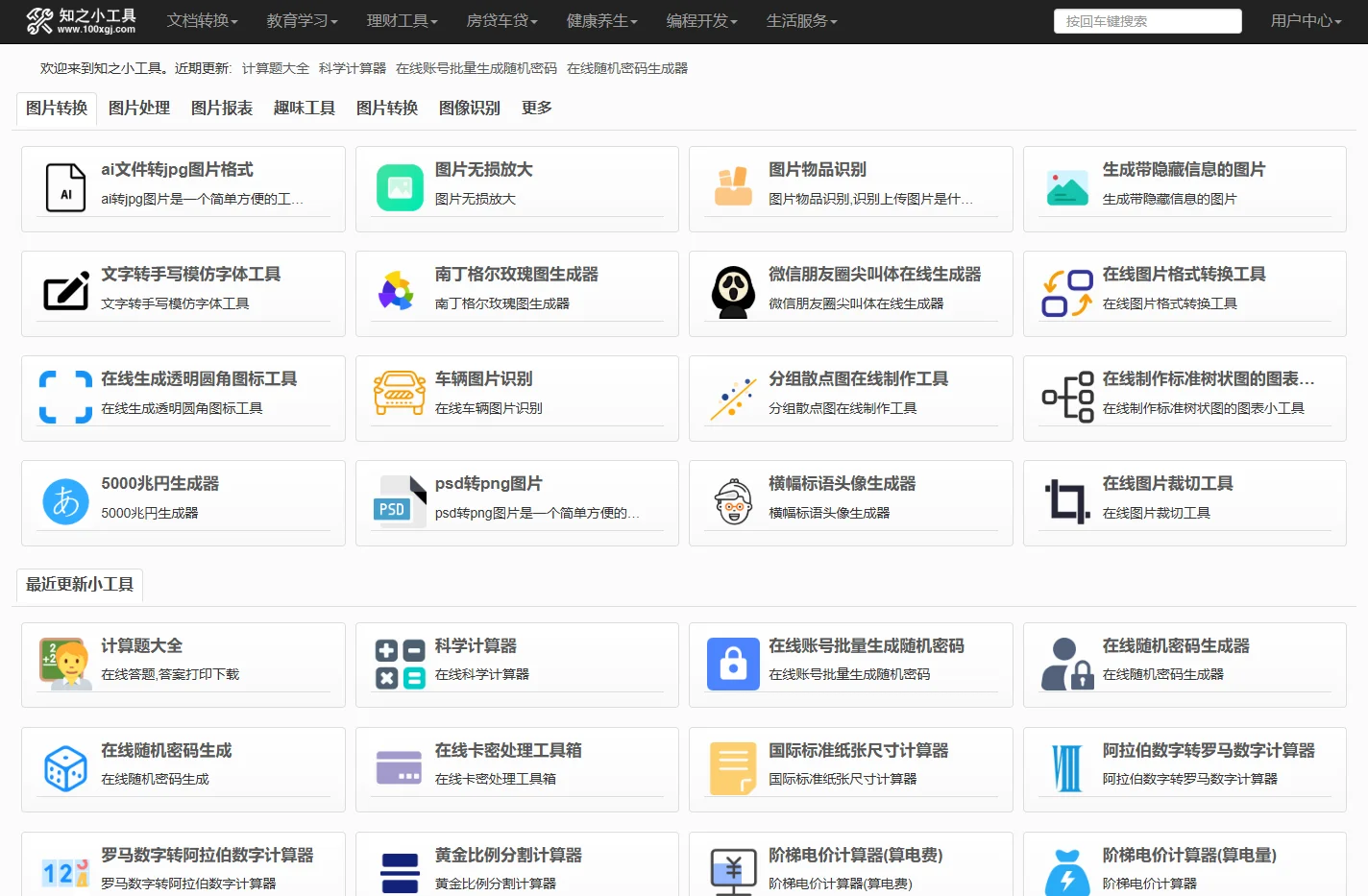Click the 在线生成透明圆角图标工具 blue corner-brackets icon
Viewport: 1368px width, 896px height.
coord(65,397)
